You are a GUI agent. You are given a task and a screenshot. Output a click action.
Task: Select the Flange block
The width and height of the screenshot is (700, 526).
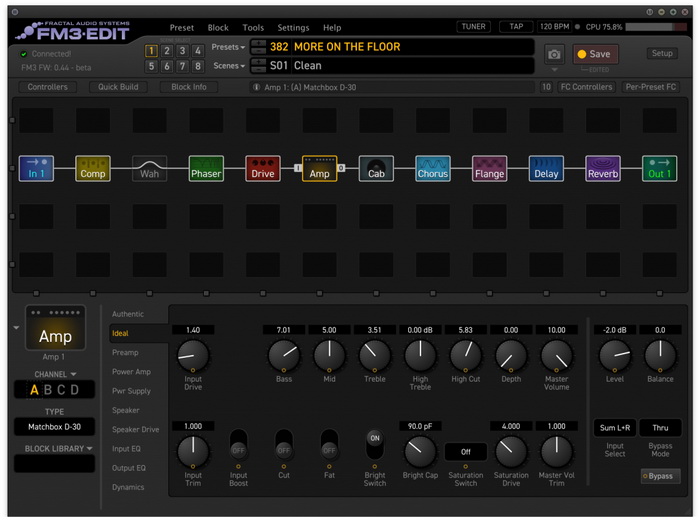tap(490, 168)
